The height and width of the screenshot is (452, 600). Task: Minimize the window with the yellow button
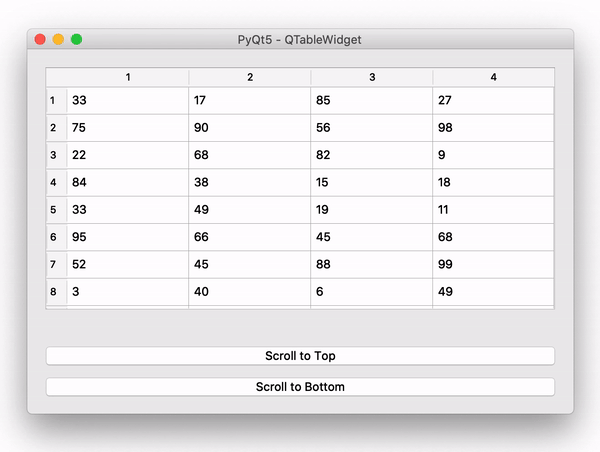coord(58,39)
